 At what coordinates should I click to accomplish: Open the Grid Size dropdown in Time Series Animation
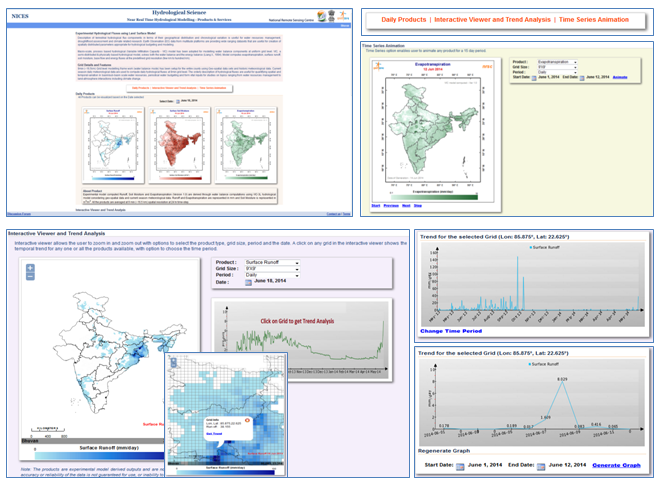pos(557,67)
